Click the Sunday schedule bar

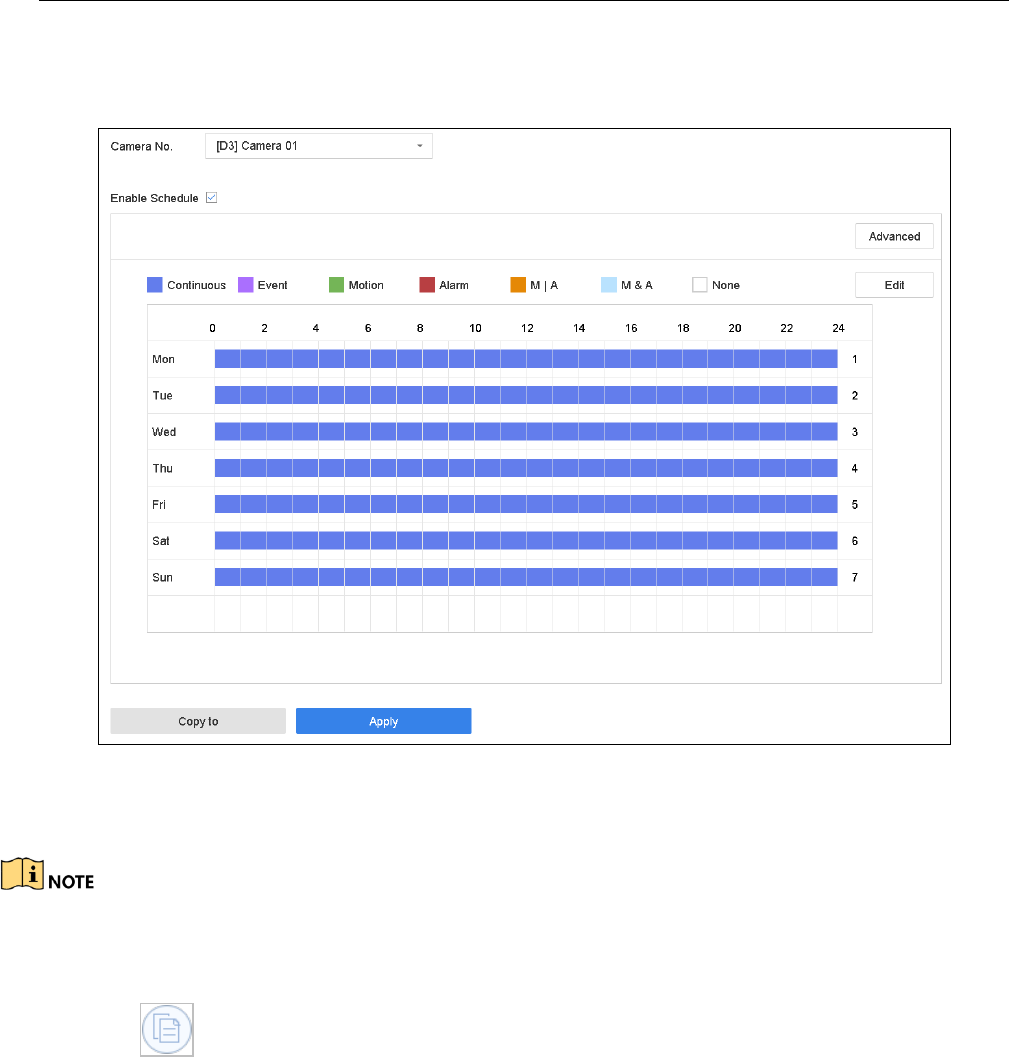tap(525, 577)
